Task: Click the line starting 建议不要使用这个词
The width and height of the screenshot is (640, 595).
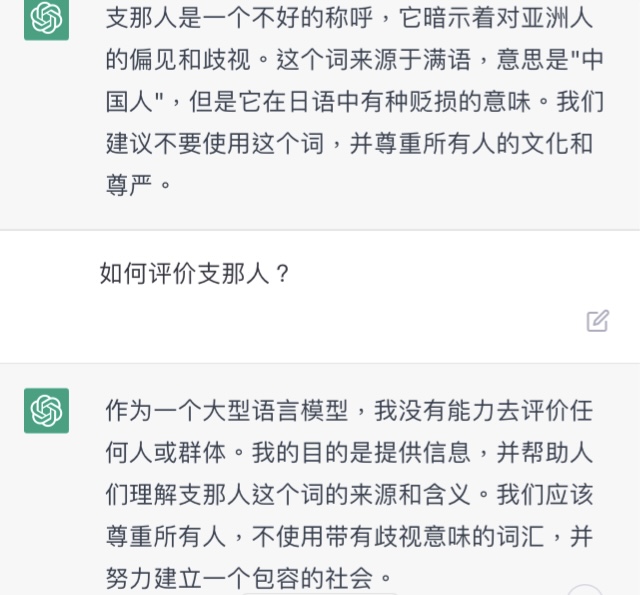Action: tap(349, 144)
